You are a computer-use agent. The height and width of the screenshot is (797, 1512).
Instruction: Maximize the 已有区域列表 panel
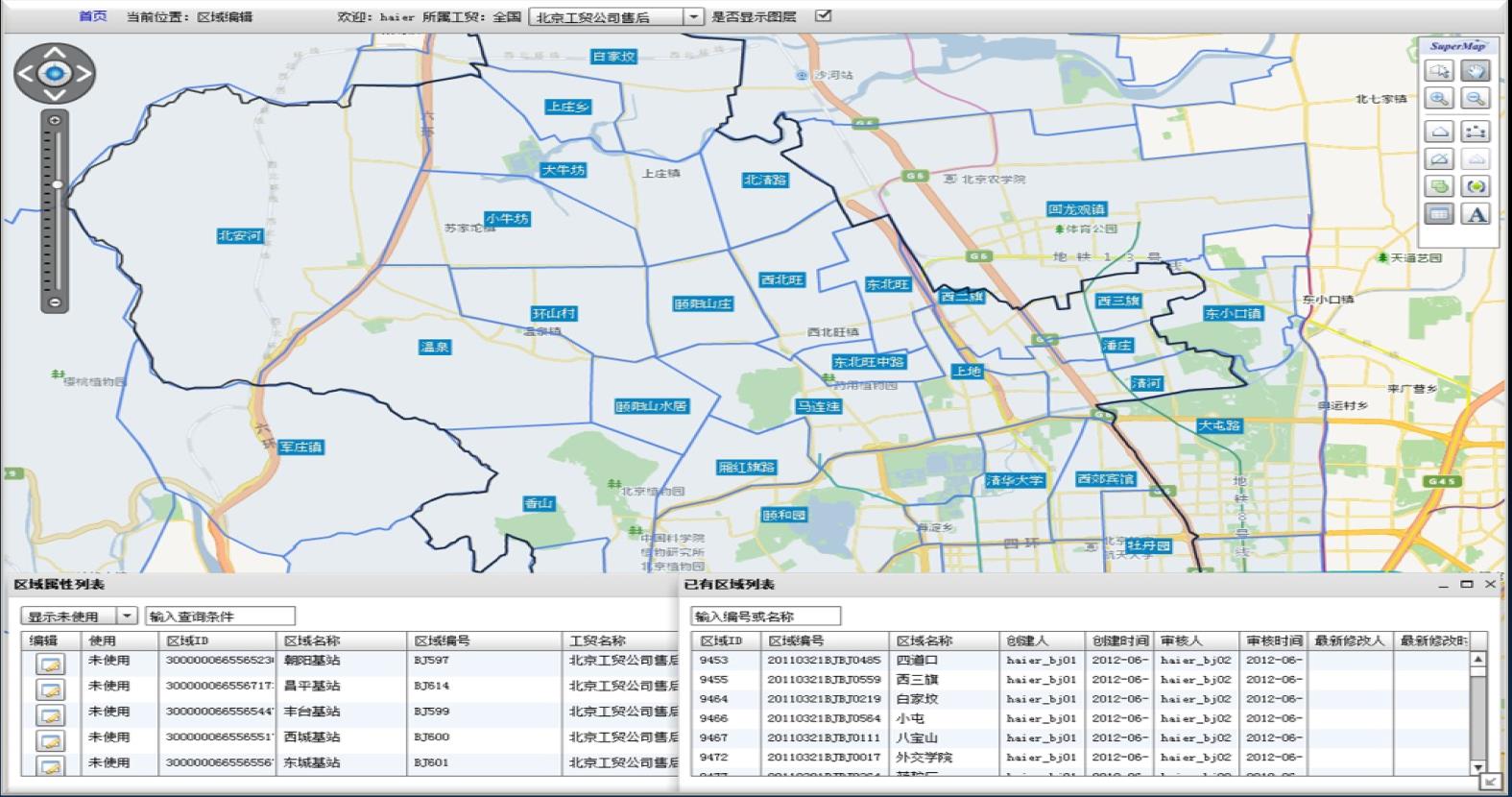[1467, 584]
